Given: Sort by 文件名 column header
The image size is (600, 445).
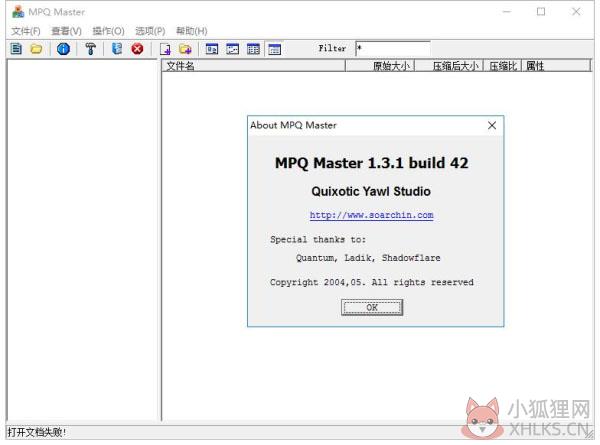Looking at the screenshot, I should 254,66.
